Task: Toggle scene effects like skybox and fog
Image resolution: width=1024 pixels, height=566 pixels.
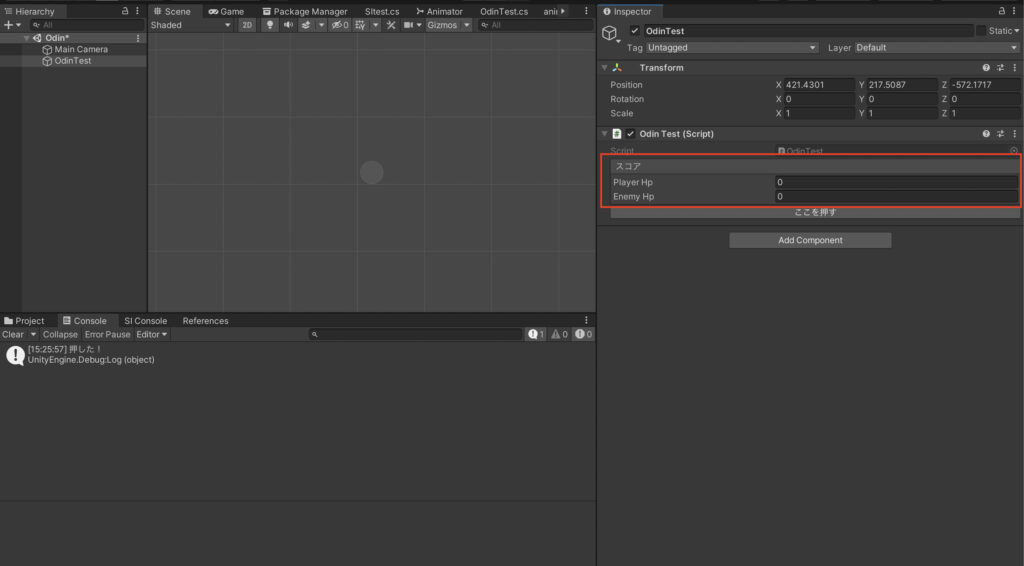Action: (306, 25)
